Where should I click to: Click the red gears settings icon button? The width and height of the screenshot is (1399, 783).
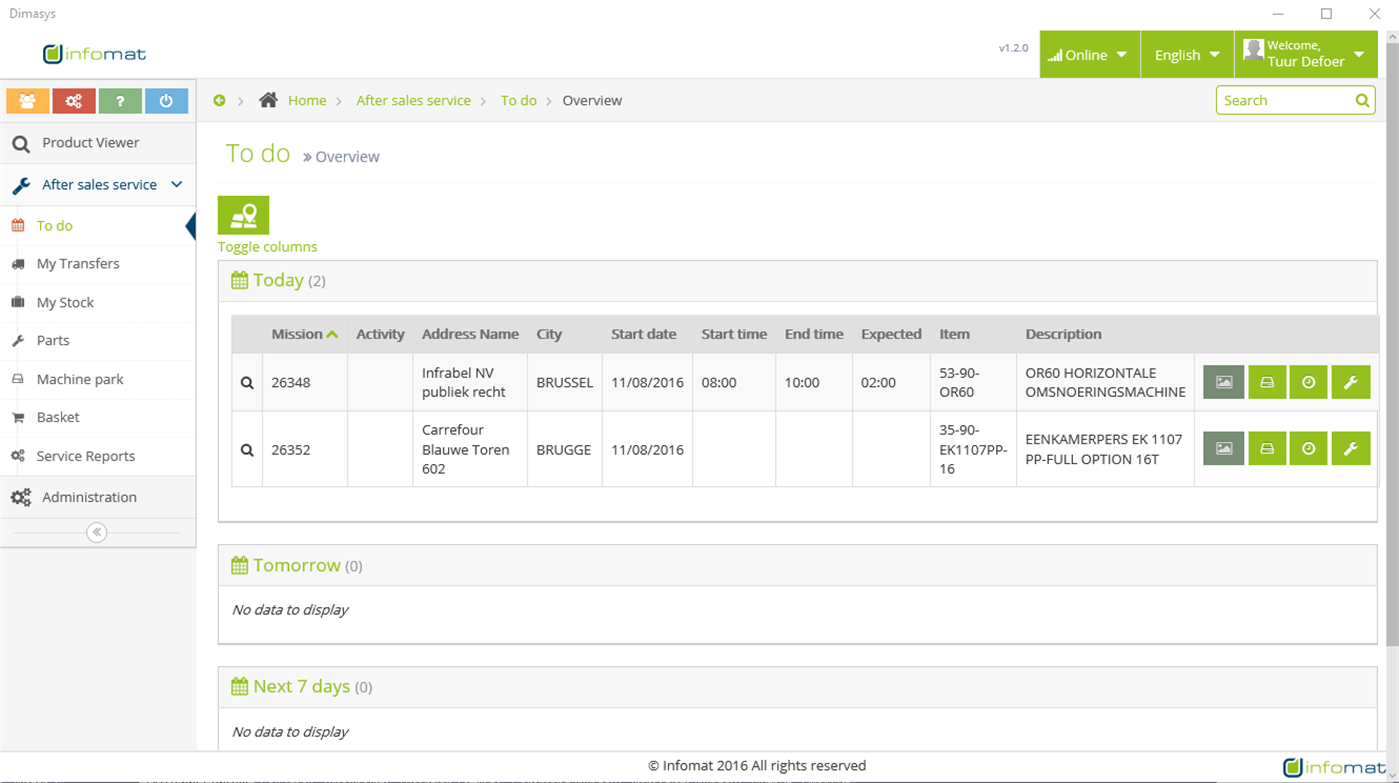point(74,101)
